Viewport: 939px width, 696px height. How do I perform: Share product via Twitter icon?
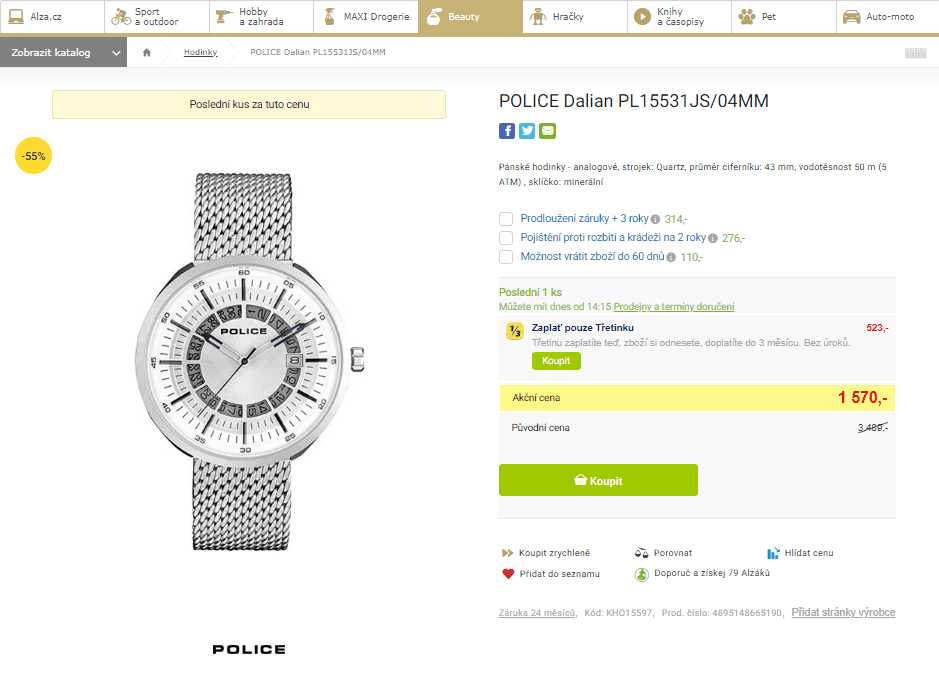click(x=527, y=131)
